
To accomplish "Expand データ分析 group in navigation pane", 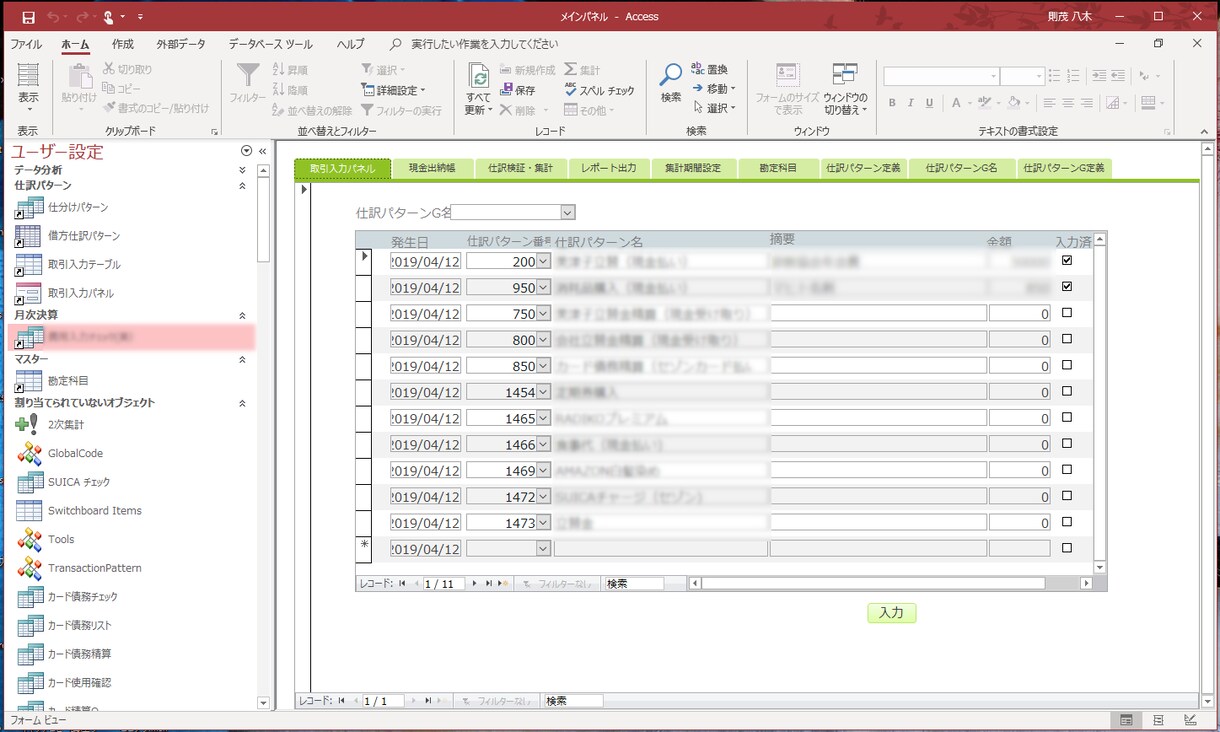I will [242, 170].
